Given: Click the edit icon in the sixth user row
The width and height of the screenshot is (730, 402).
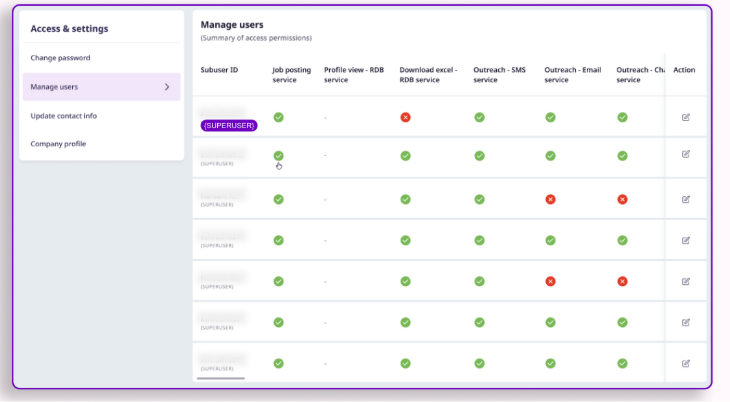Looking at the screenshot, I should [685, 322].
